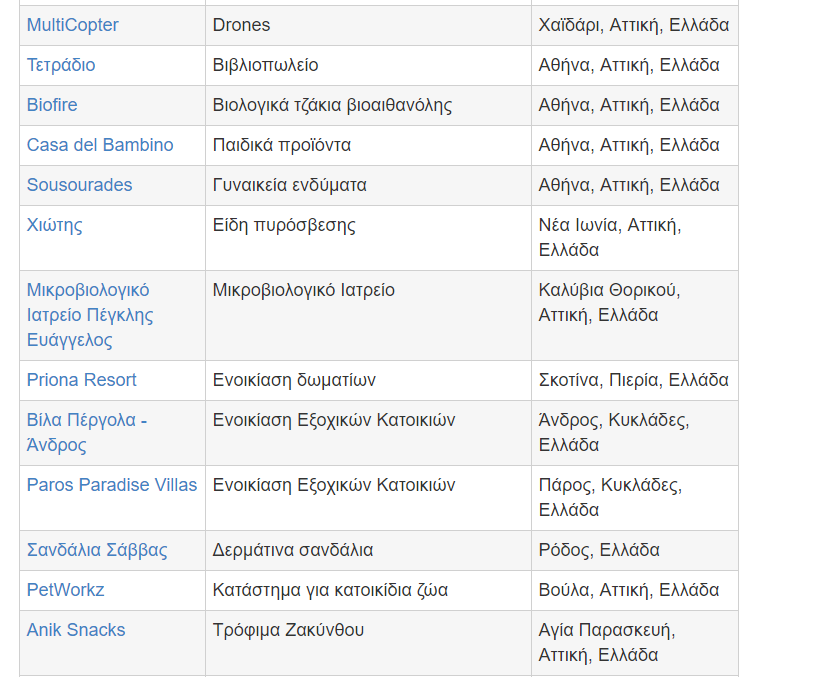The height and width of the screenshot is (677, 831).
Task: Select the Χαϊδάρι, Αττική, Ελλάδα cell
Action: pyautogui.click(x=634, y=25)
